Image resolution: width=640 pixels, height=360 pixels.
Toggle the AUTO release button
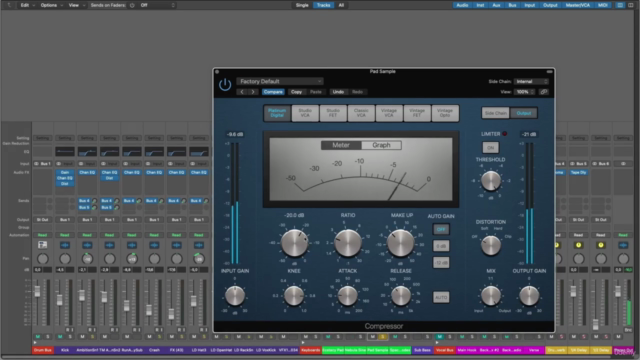tap(441, 298)
